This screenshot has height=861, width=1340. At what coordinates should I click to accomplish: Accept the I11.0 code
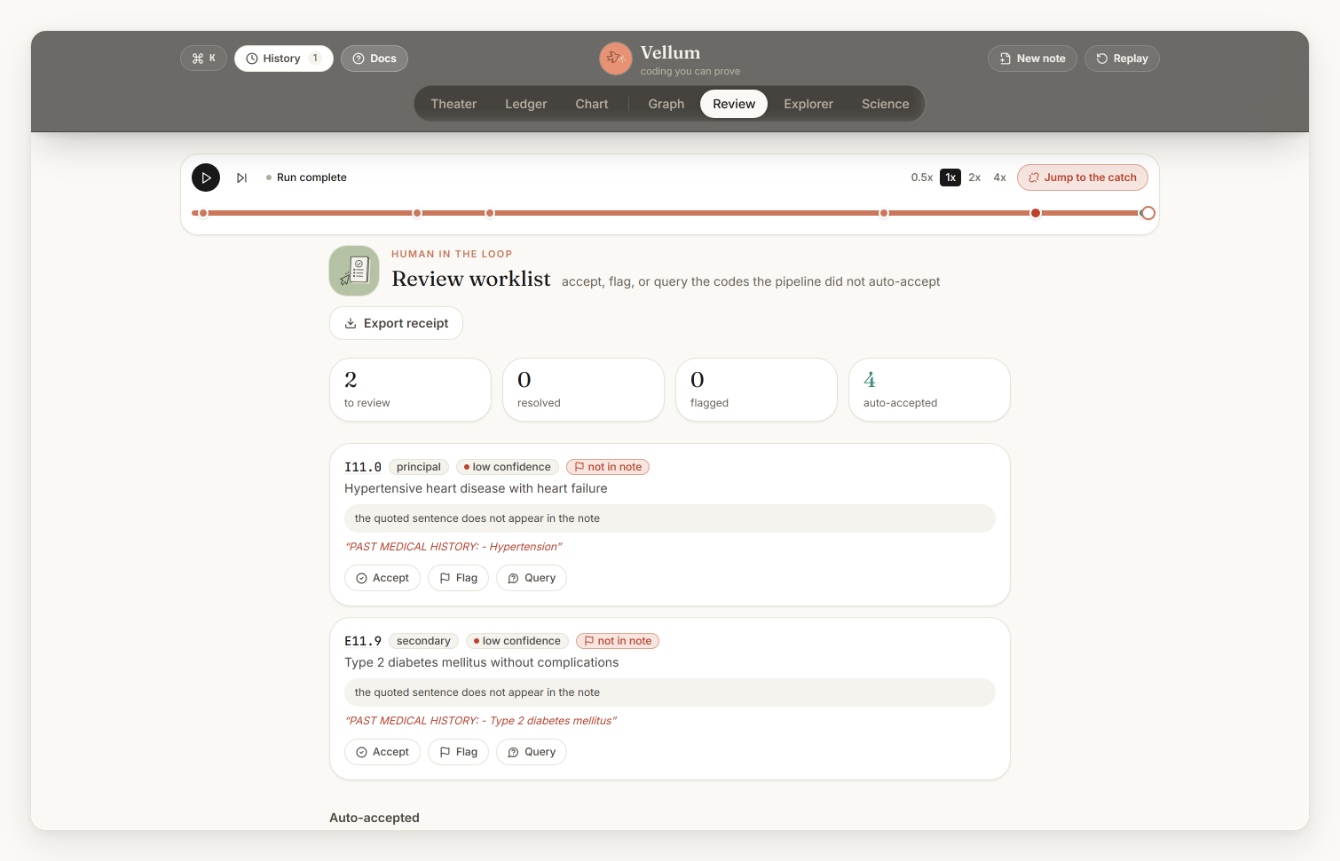(x=383, y=578)
